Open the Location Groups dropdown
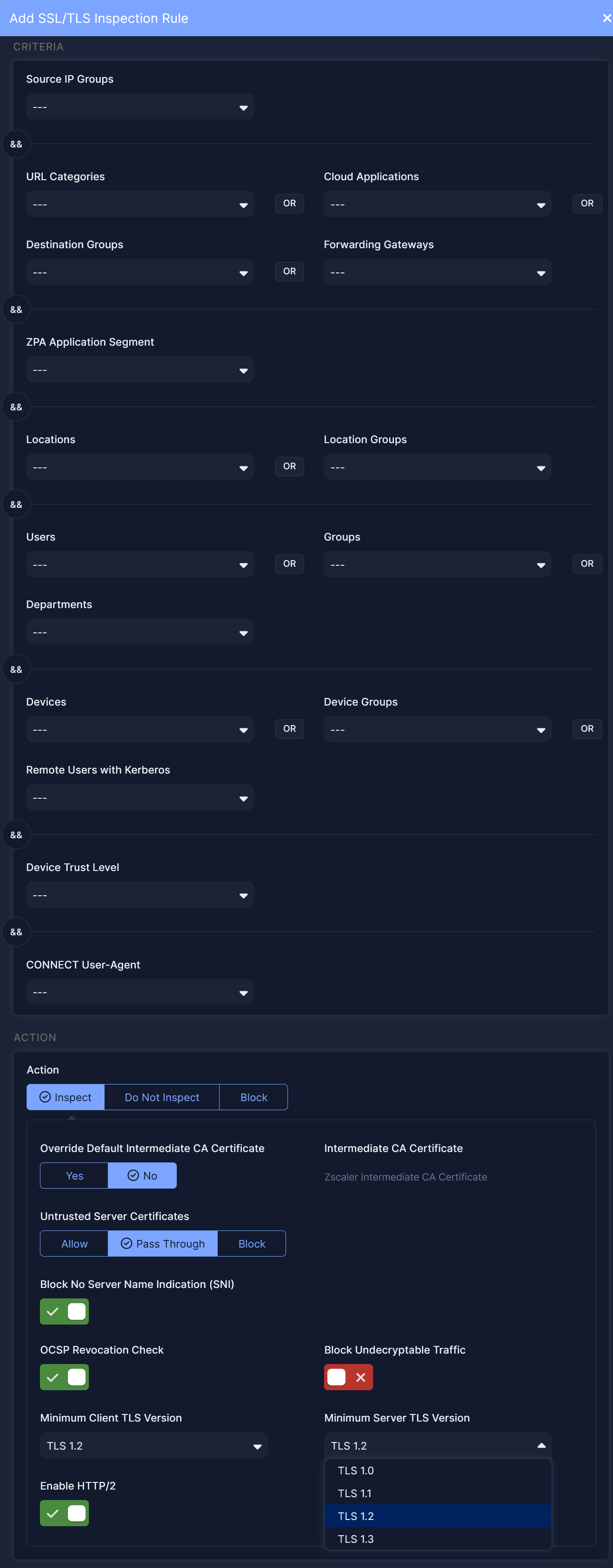The width and height of the screenshot is (613, 1568). [437, 467]
